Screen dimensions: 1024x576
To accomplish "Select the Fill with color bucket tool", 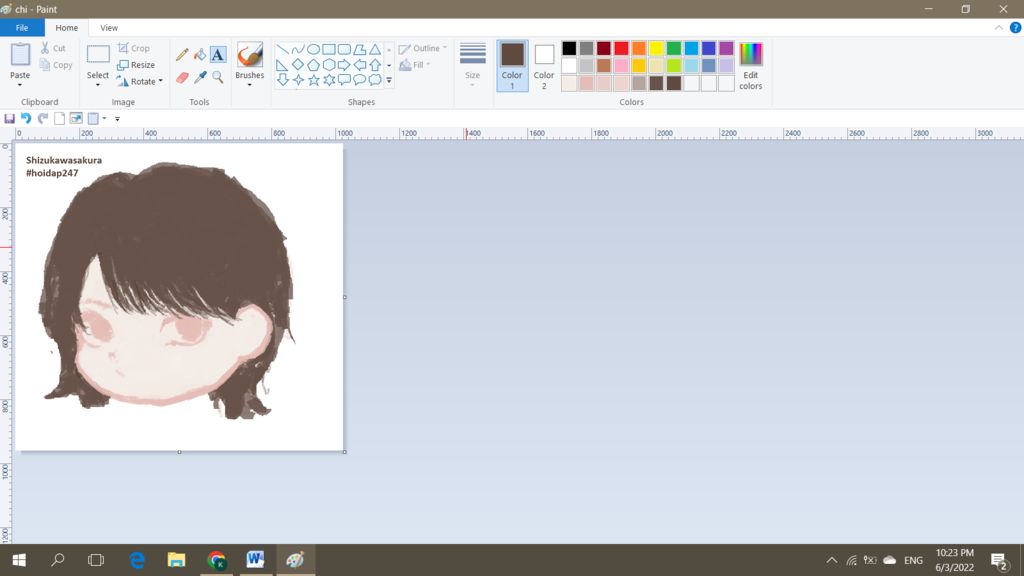I will click(200, 54).
